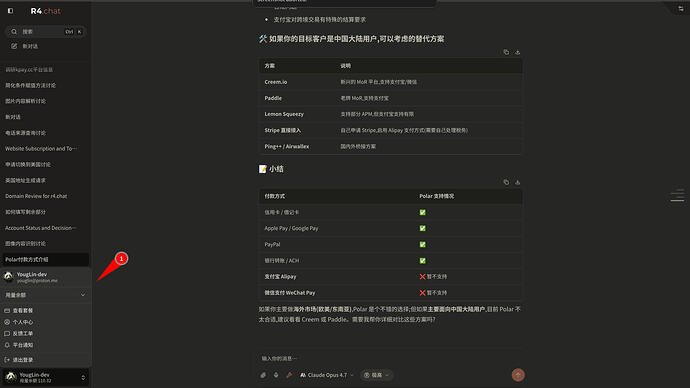The image size is (690, 388).
Task: Click the 支付宝 Alipay row label
Action: pyautogui.click(x=280, y=277)
